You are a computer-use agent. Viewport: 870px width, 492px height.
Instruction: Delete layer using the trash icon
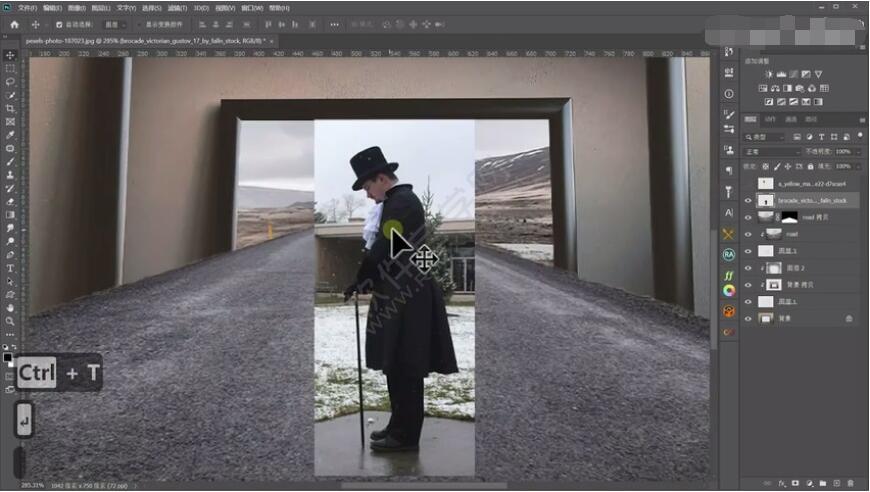(x=850, y=484)
